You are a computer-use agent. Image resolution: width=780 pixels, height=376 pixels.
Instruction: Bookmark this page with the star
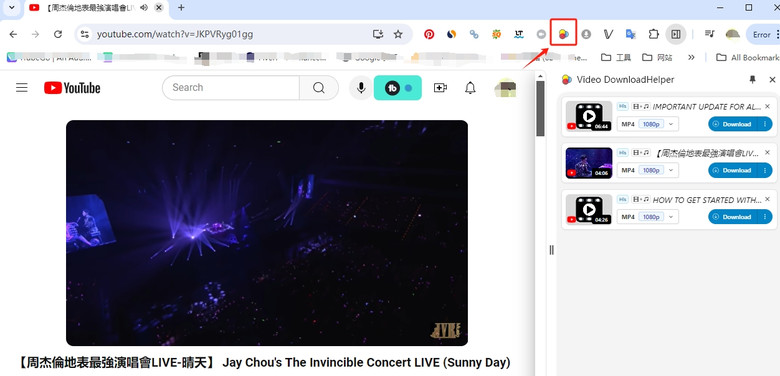pyautogui.click(x=398, y=34)
